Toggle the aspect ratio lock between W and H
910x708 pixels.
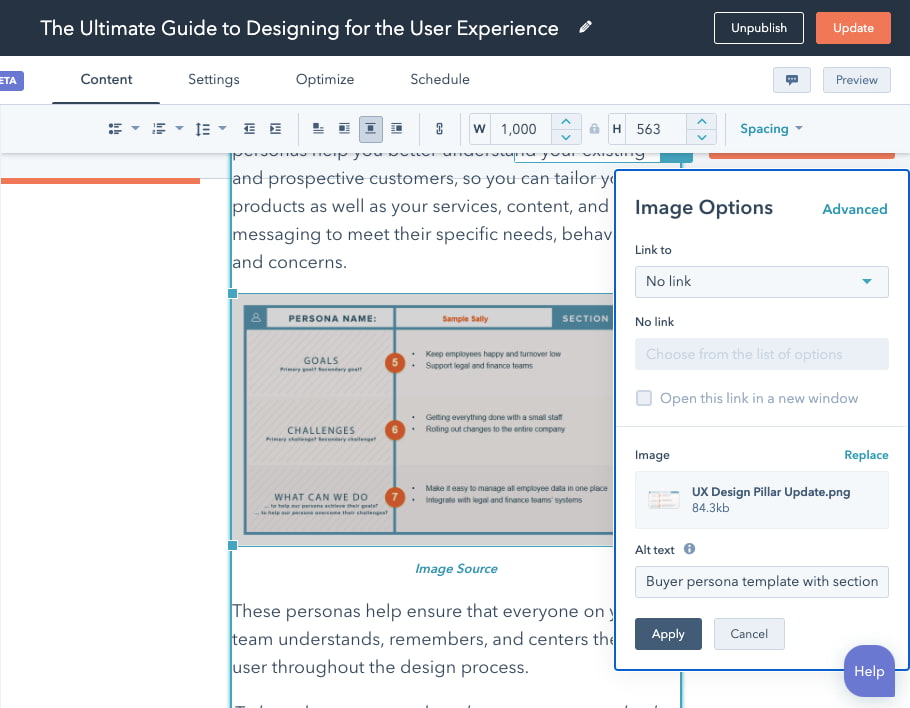(x=594, y=128)
